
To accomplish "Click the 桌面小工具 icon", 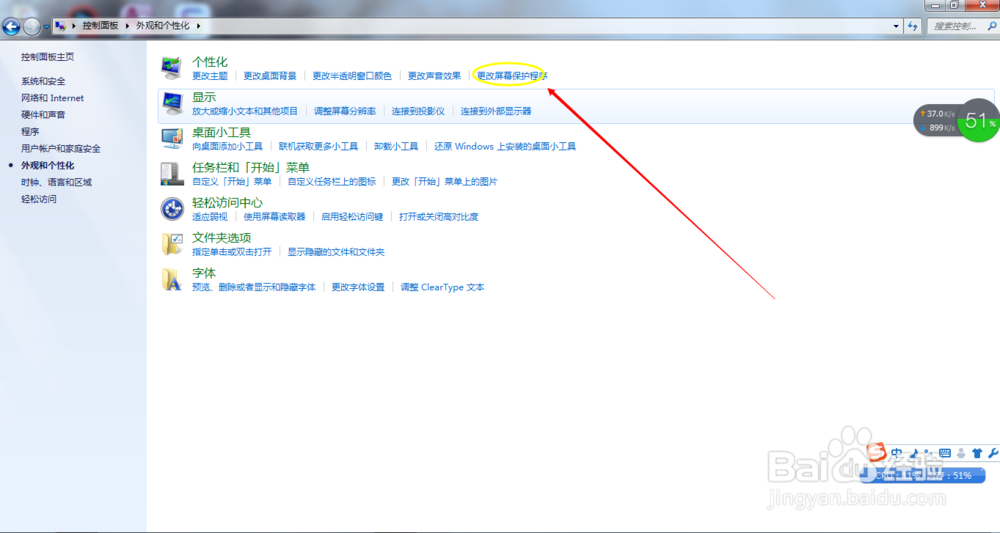I will coord(172,138).
